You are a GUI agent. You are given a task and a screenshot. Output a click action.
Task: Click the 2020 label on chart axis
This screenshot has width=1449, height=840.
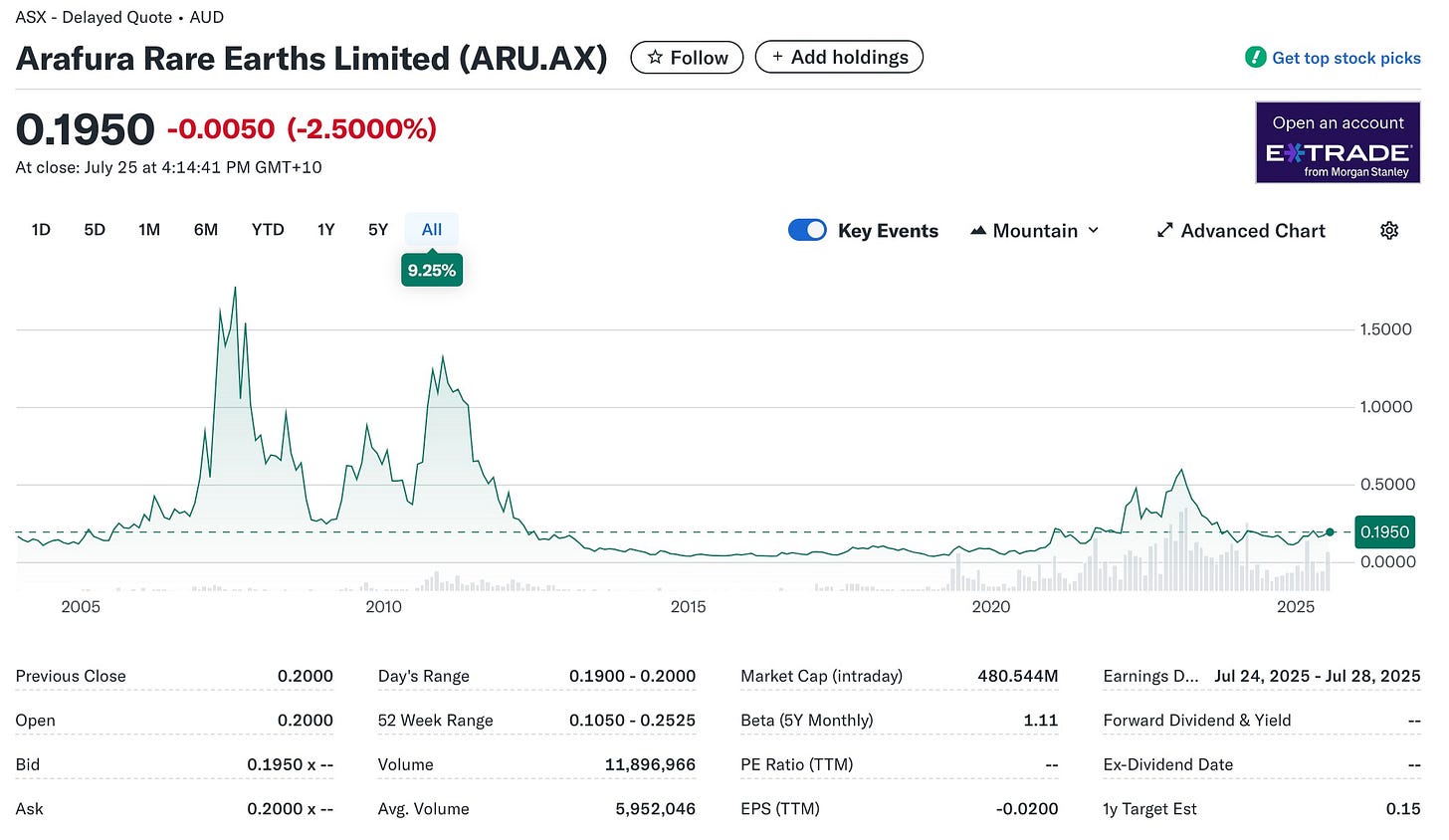(x=991, y=606)
